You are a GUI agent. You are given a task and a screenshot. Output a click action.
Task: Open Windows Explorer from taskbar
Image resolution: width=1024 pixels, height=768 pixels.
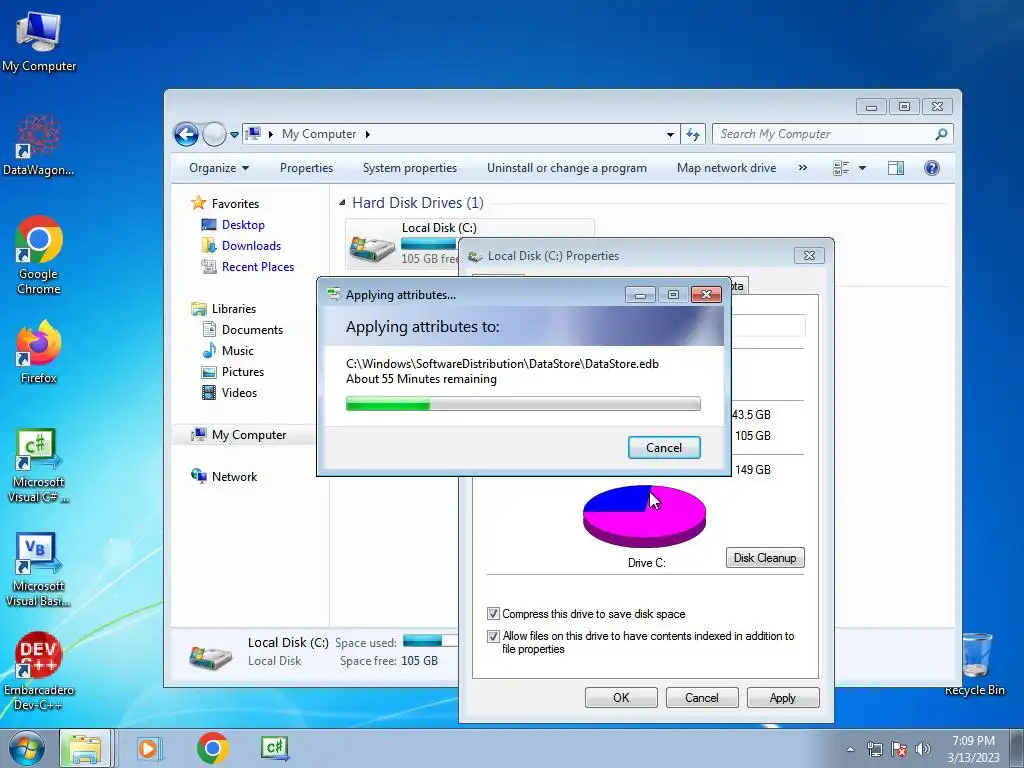click(86, 748)
